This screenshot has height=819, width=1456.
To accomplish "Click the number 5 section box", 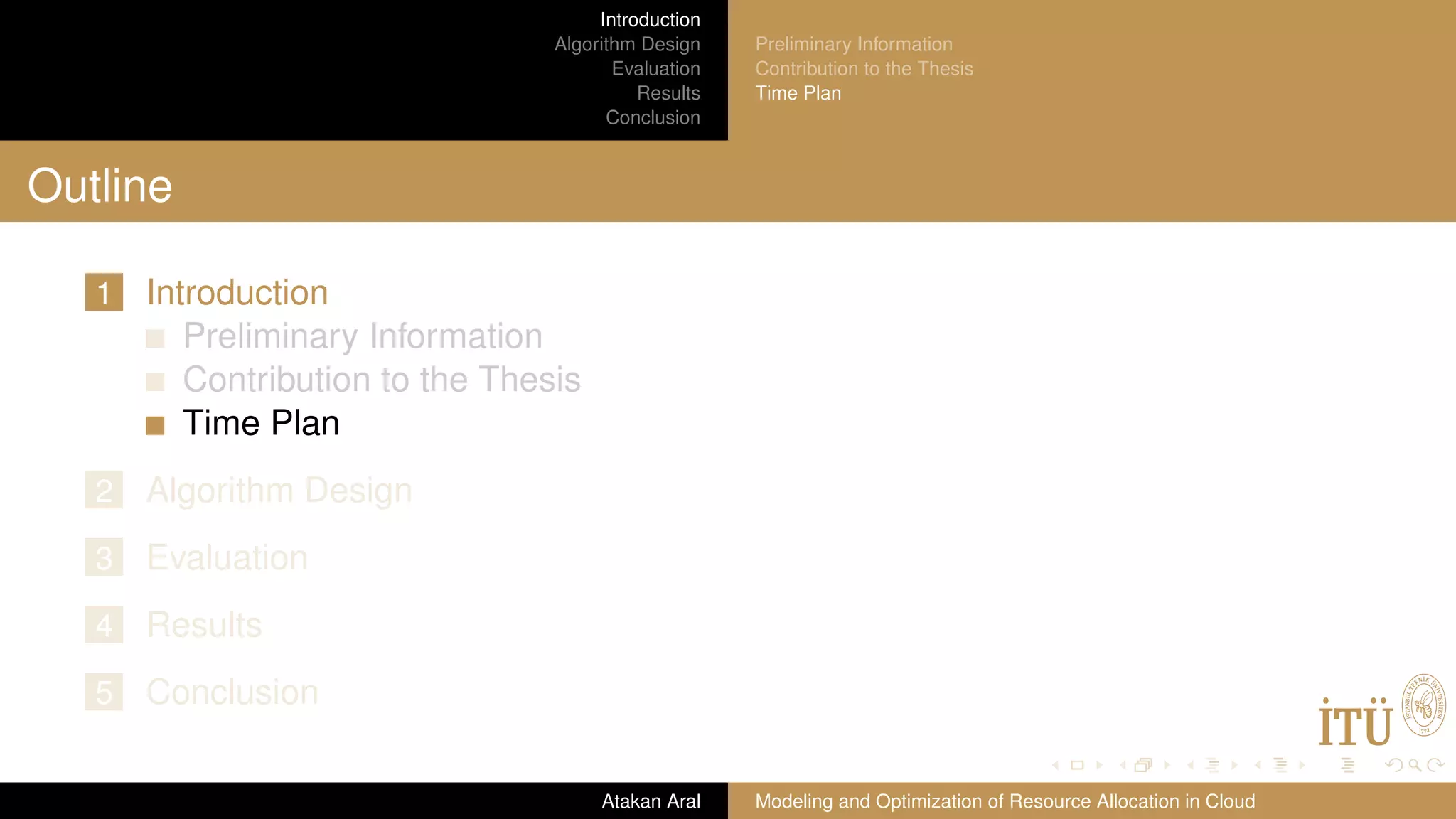I will [104, 692].
